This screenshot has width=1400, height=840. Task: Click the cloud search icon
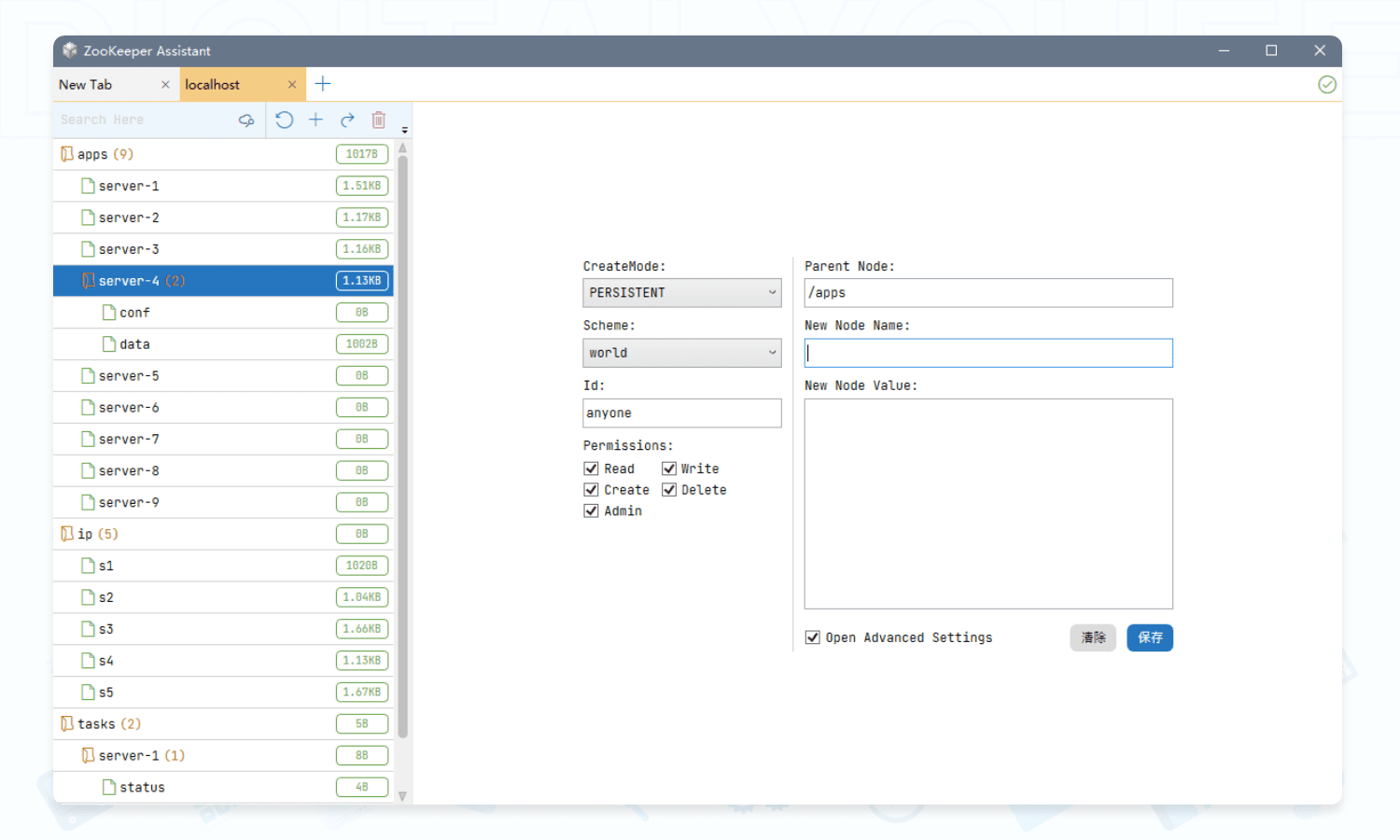(246, 119)
